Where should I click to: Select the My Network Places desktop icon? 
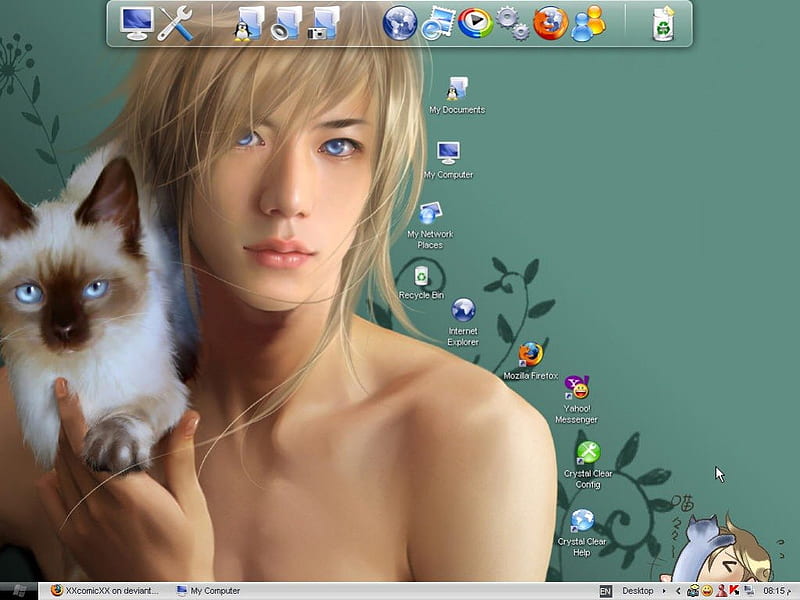click(430, 226)
